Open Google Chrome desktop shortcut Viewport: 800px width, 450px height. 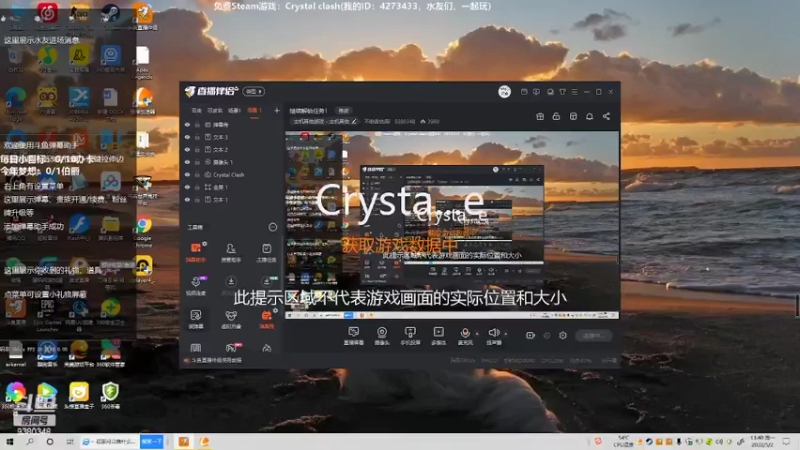point(143,229)
